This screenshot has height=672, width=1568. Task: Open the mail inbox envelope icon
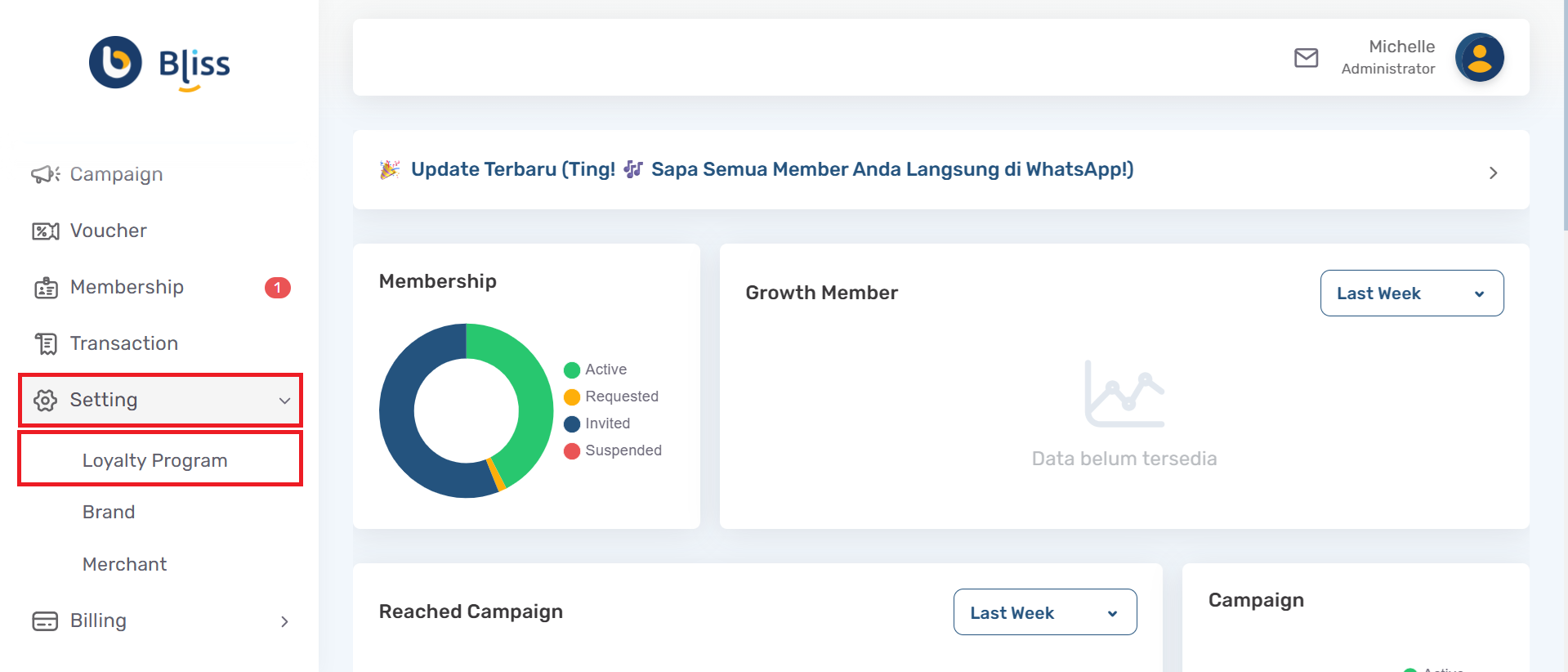1306,58
